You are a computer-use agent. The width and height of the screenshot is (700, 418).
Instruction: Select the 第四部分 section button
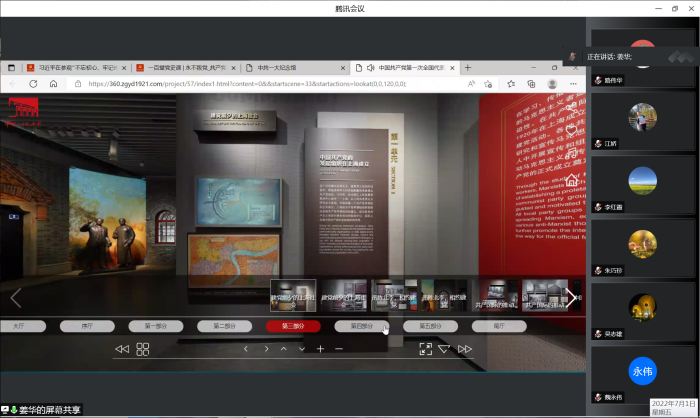pyautogui.click(x=362, y=326)
